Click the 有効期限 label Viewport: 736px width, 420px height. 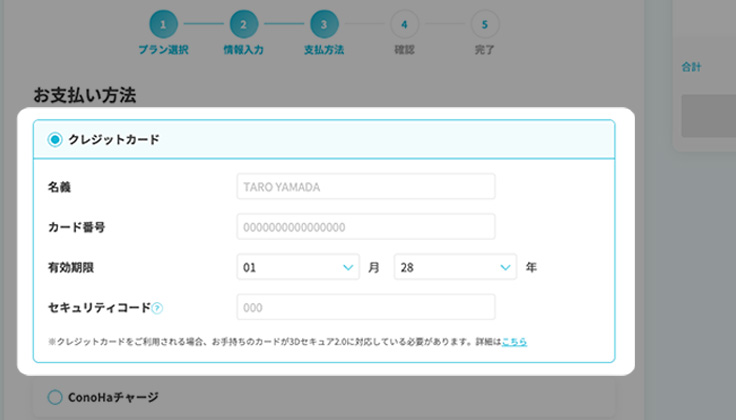pos(71,267)
